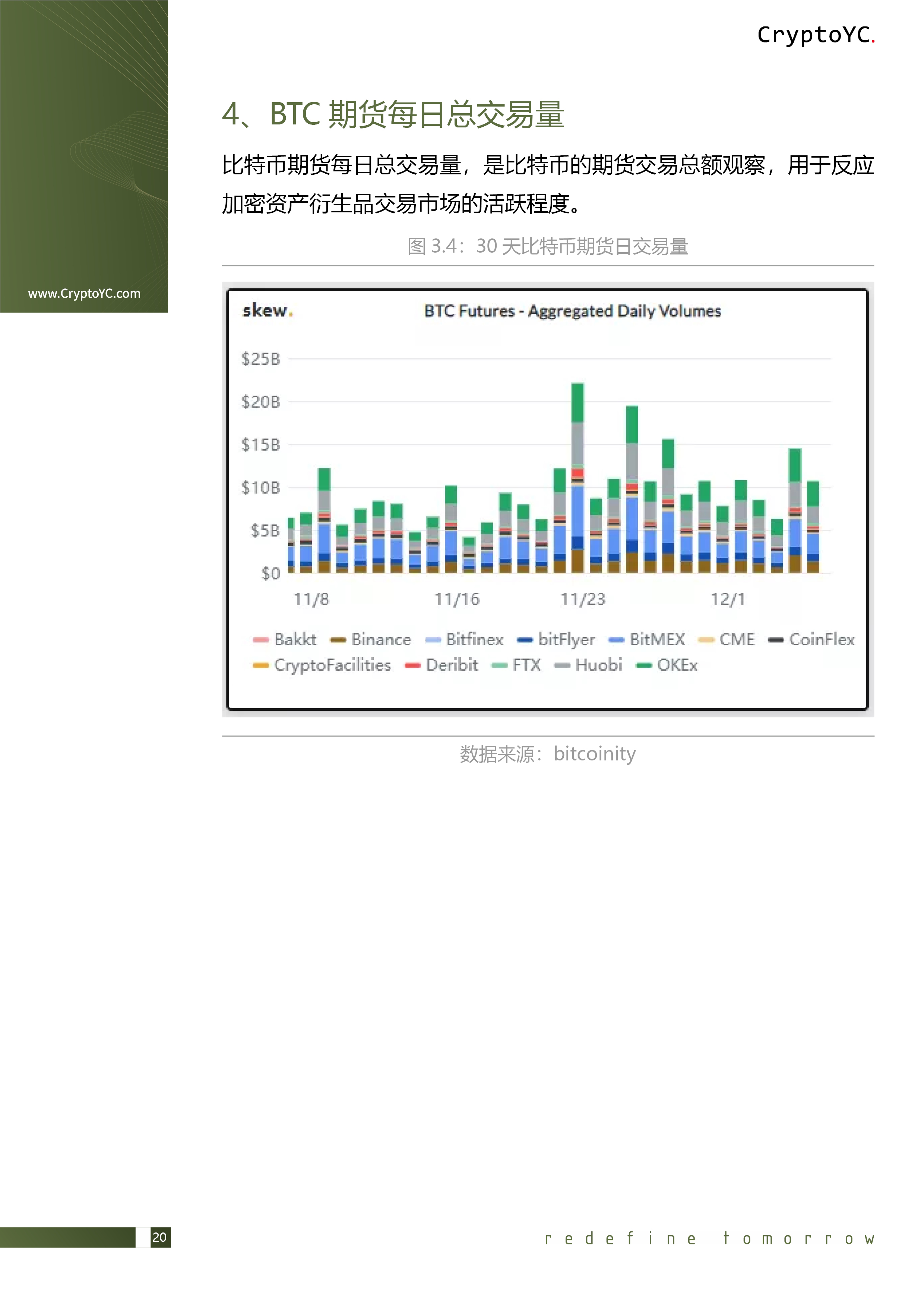Click the $0 y-axis label

click(x=271, y=573)
